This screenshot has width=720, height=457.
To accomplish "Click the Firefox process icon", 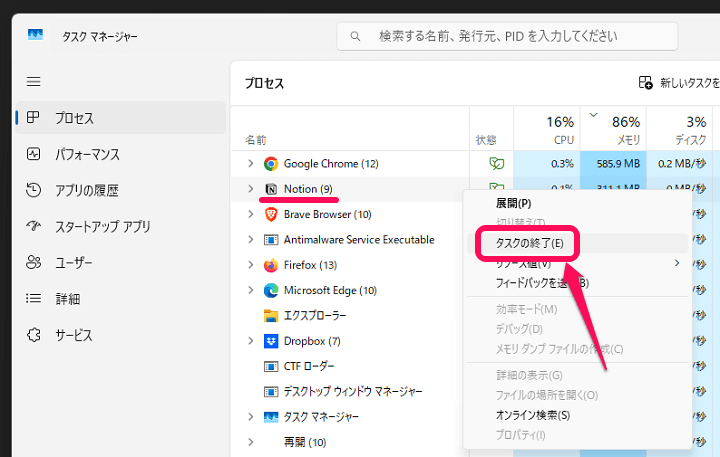I will pos(271,265).
